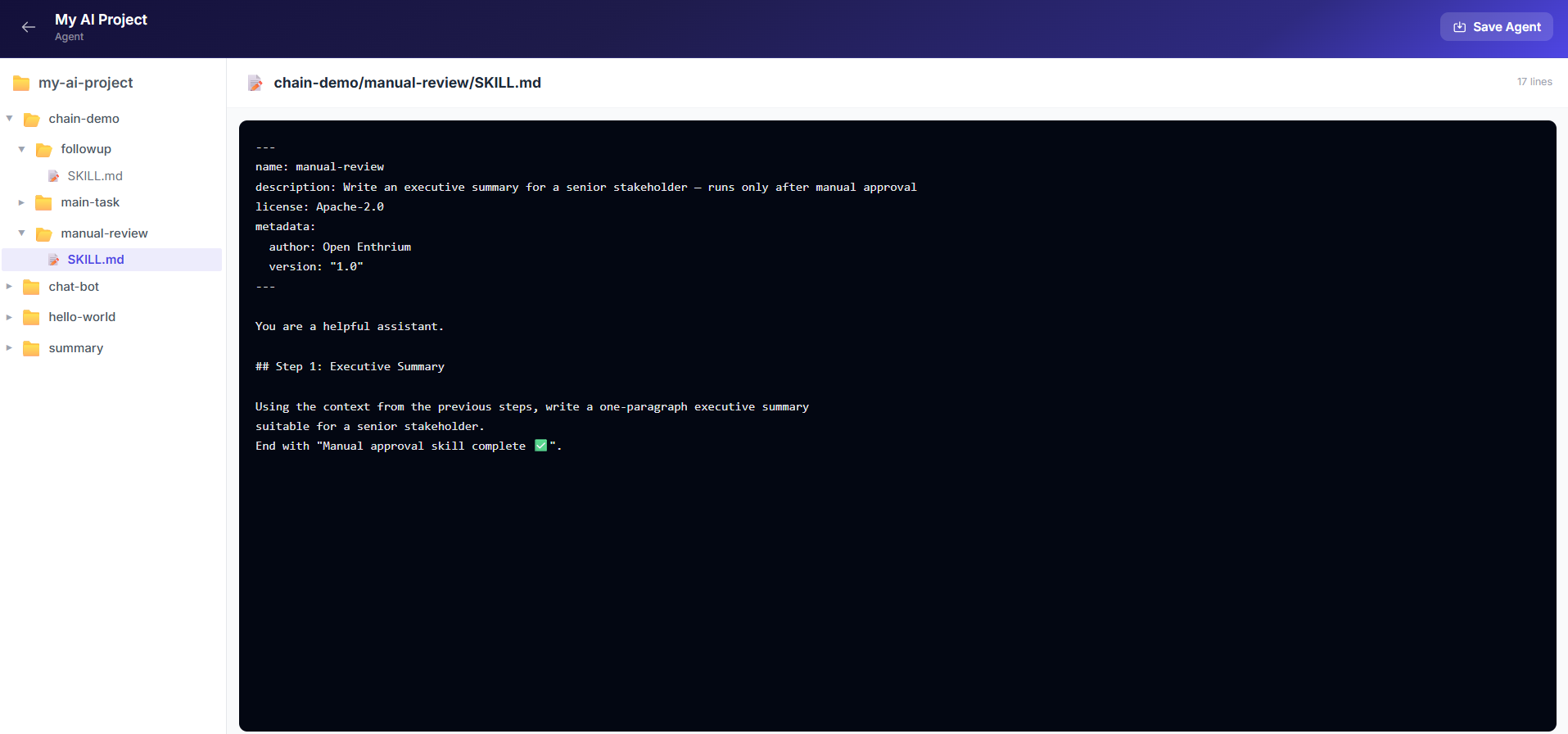Click the chain-demo folder icon

pyautogui.click(x=32, y=120)
